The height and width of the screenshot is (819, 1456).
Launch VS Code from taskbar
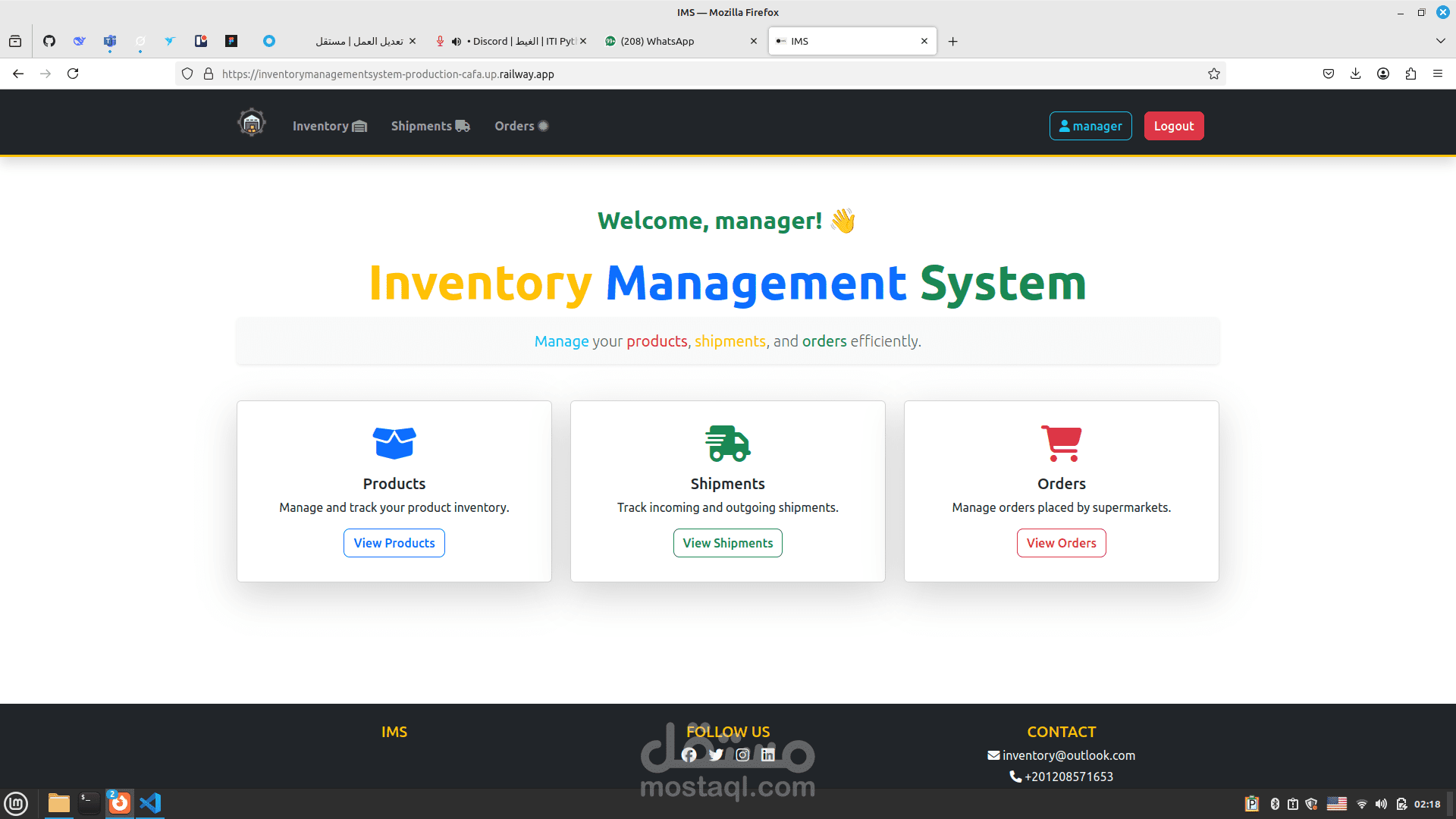click(150, 802)
